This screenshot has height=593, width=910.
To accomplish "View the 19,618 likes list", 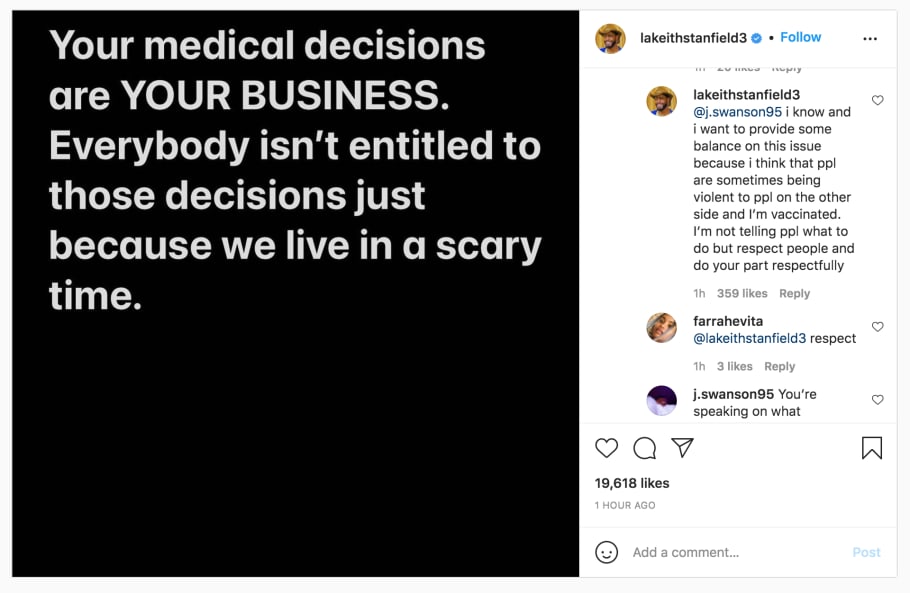I will click(632, 483).
